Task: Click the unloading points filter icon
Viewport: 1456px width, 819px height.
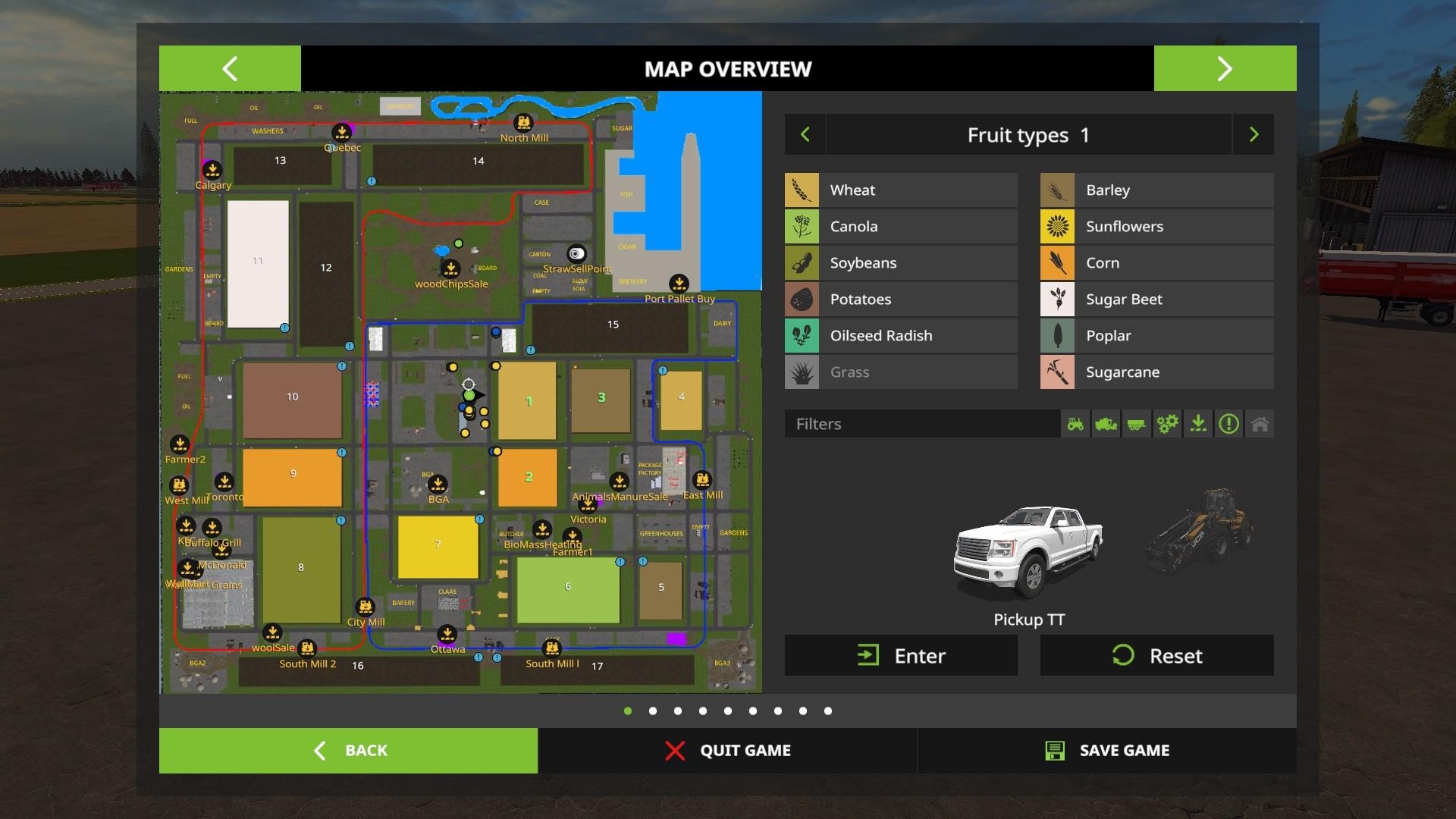Action: point(1198,424)
